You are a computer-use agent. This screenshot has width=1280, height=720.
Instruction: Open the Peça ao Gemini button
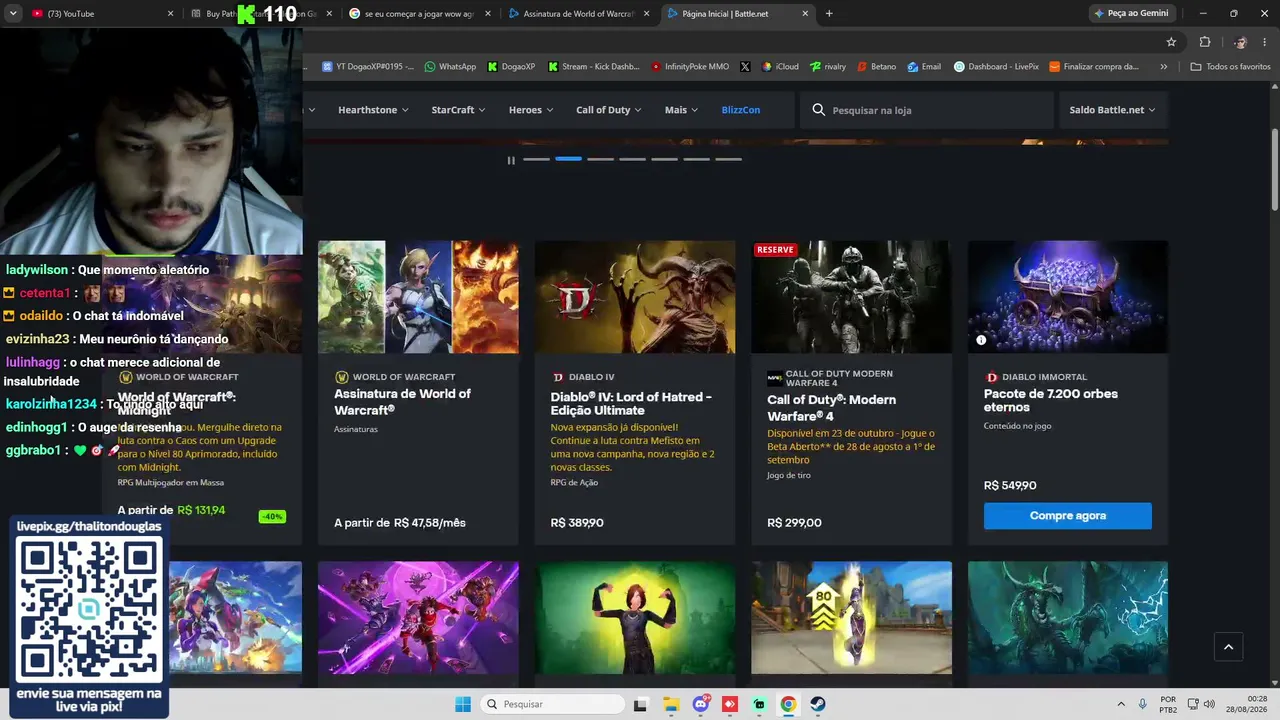point(1132,13)
